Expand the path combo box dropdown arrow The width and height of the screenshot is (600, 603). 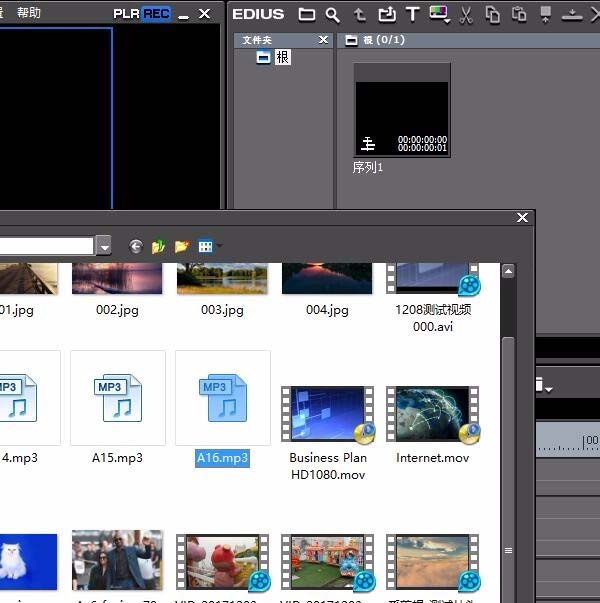tap(104, 246)
